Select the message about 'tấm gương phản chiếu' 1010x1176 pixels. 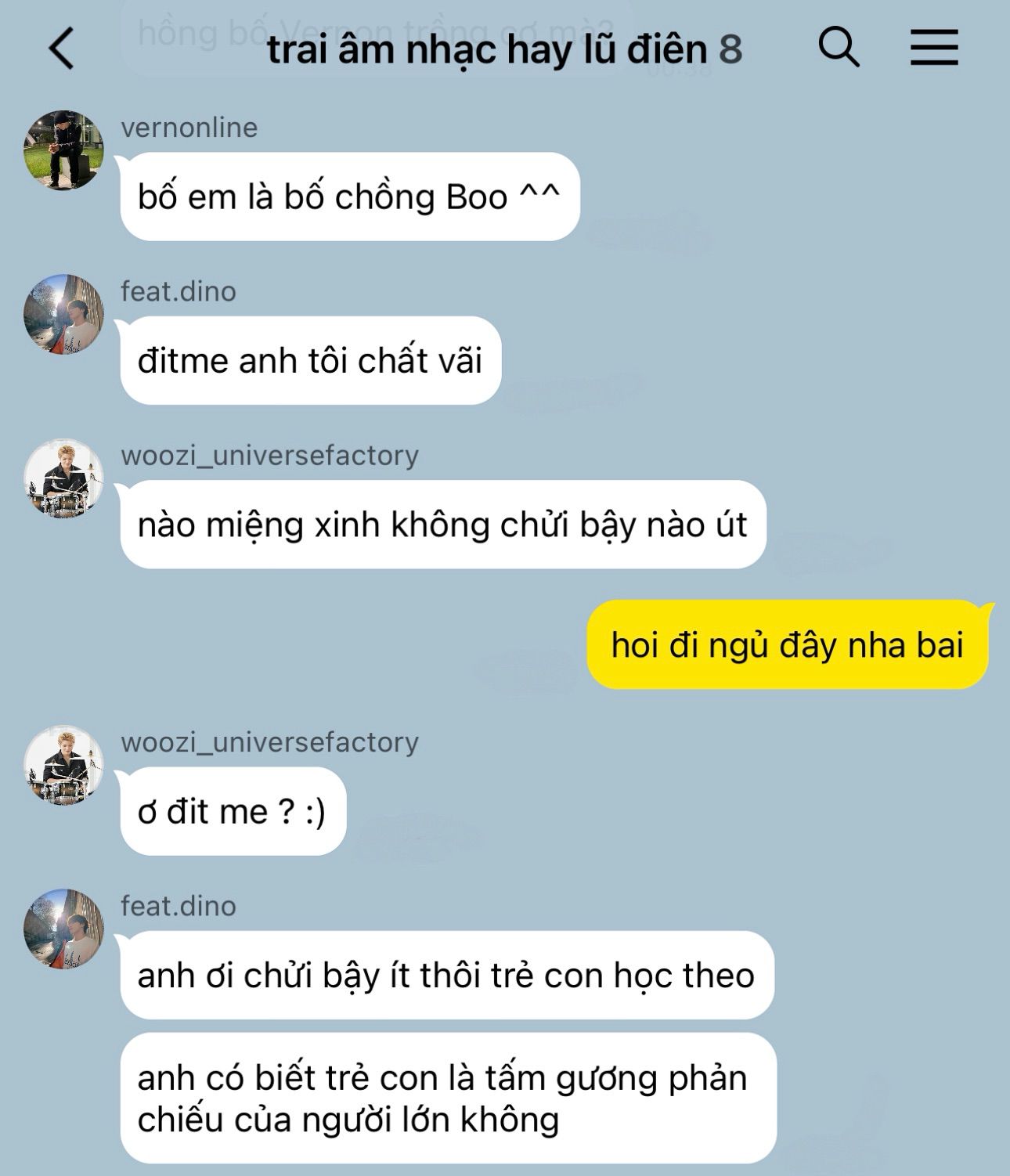tap(448, 1098)
